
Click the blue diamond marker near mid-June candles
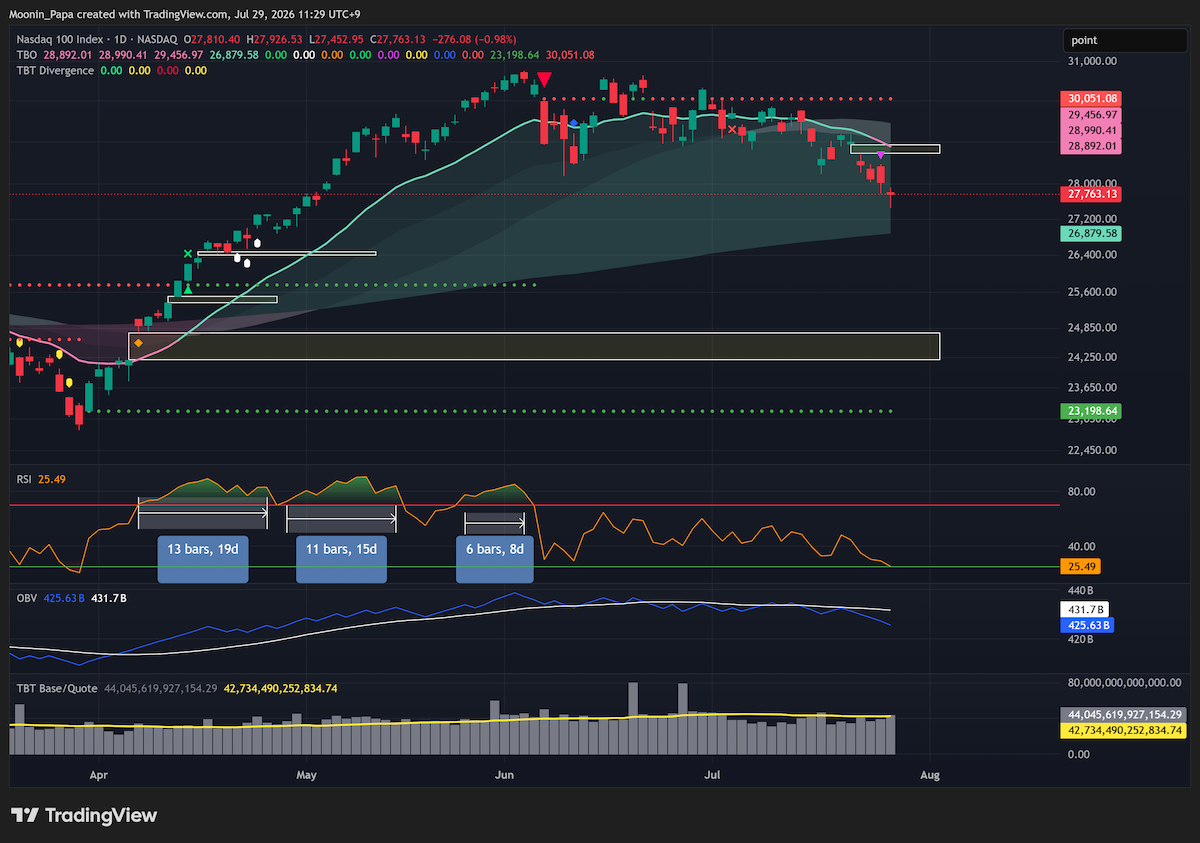coord(573,124)
